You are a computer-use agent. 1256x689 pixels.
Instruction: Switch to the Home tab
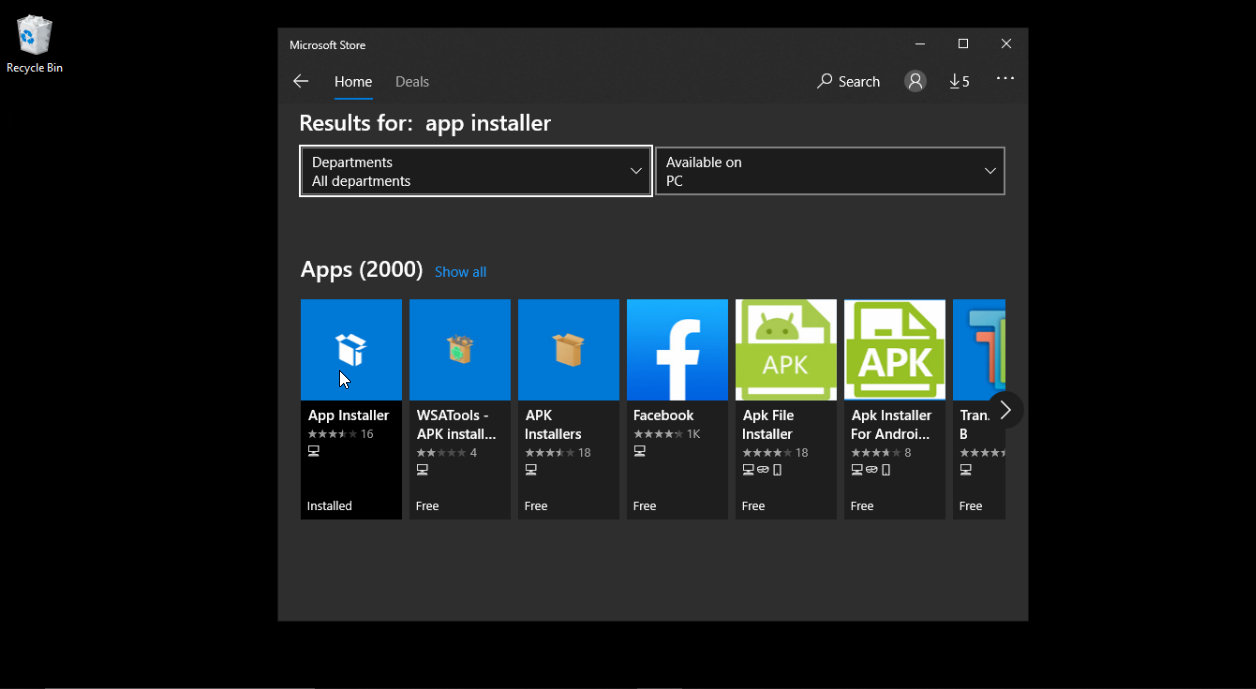(353, 82)
